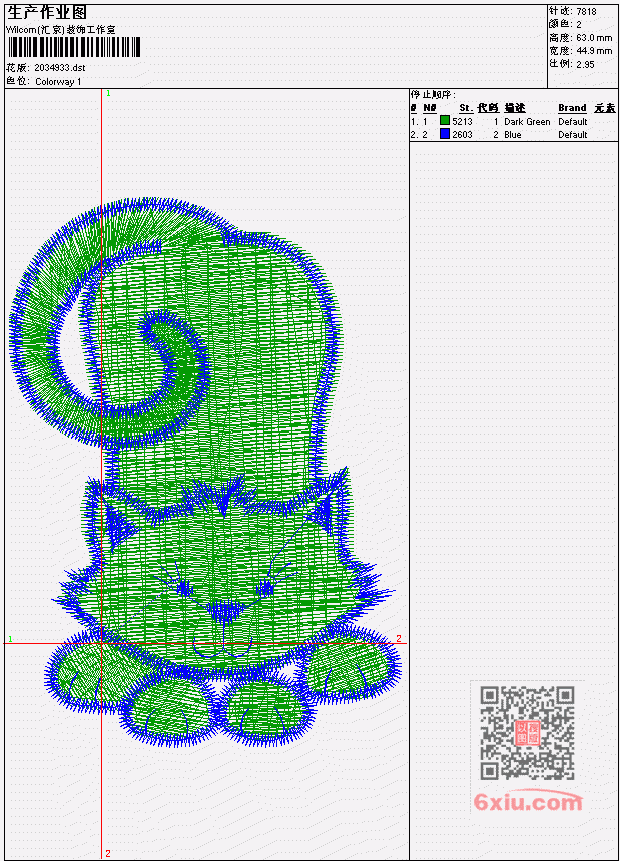Click the width value '44.9 mm'
Screen dimensions: 620x861
tap(594, 51)
